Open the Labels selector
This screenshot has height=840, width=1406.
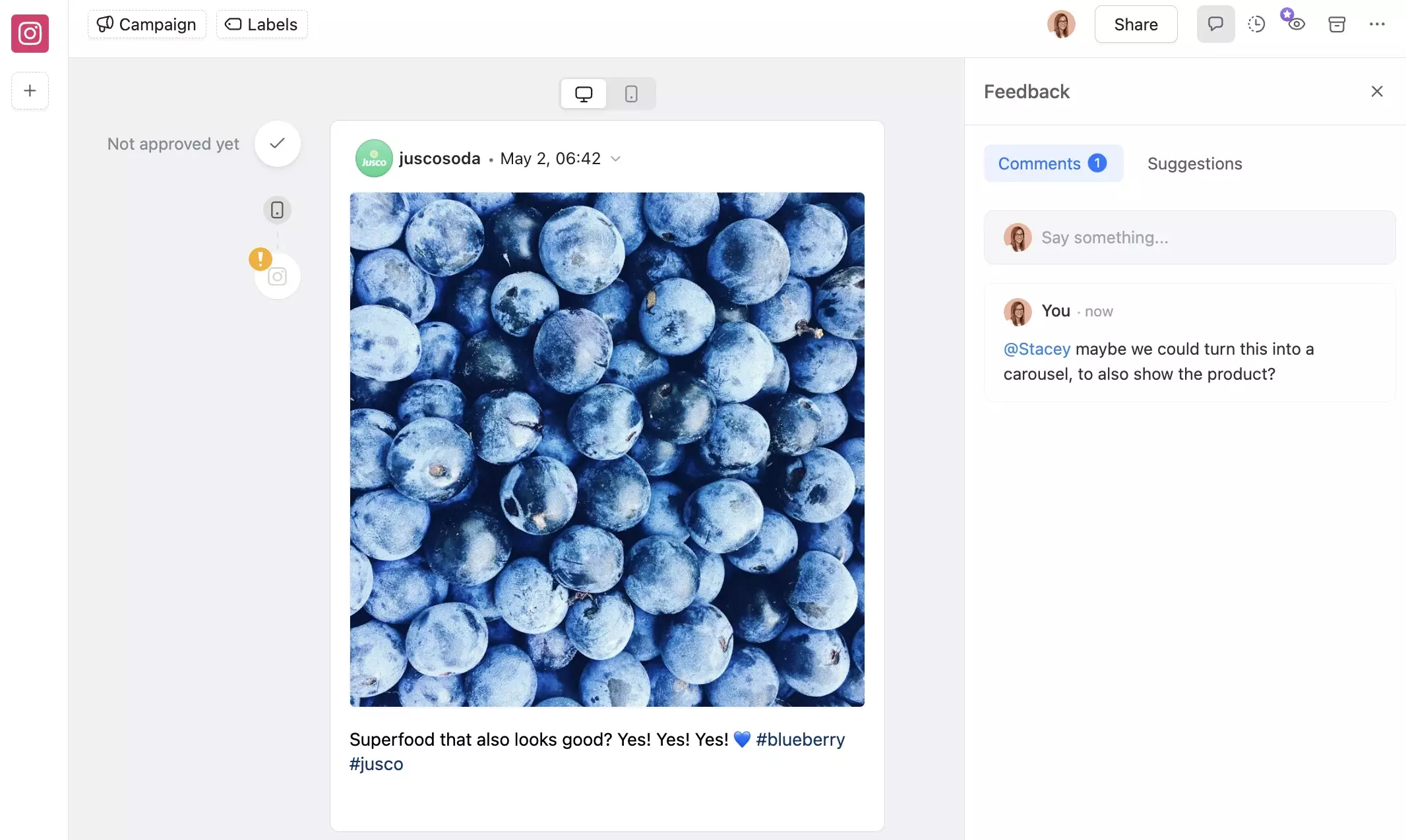(x=262, y=24)
